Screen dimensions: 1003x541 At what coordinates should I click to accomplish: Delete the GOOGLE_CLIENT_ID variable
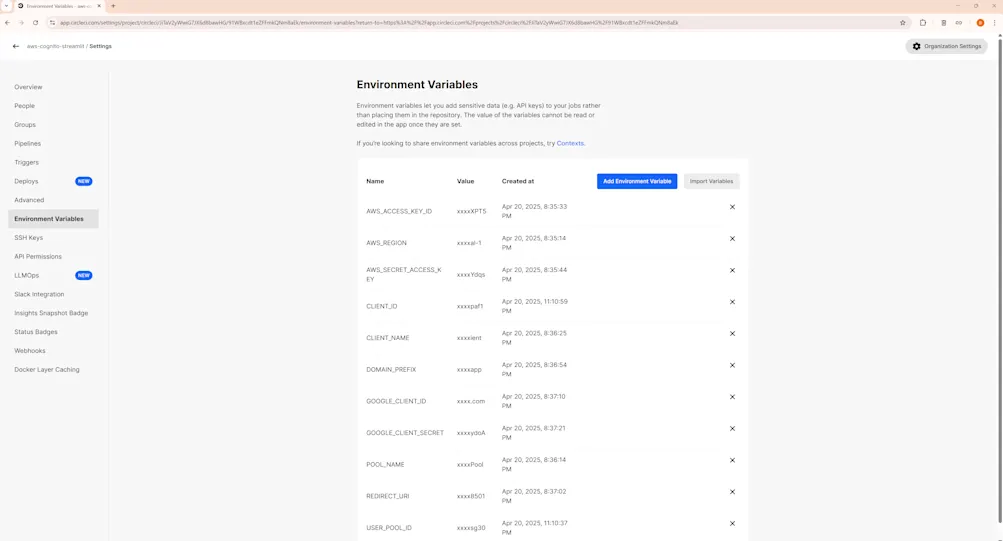click(x=732, y=397)
